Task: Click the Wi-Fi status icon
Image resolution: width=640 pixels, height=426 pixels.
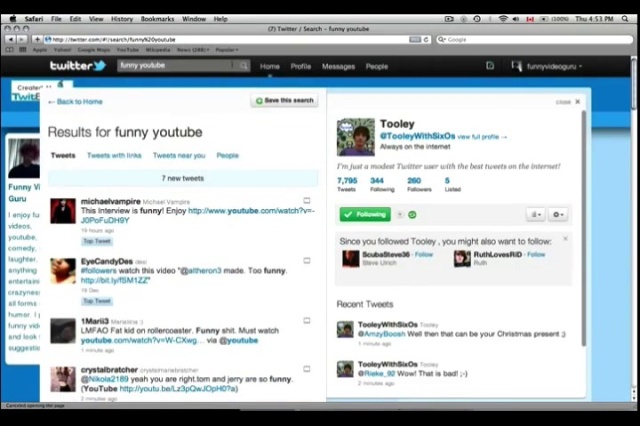Action: click(503, 19)
